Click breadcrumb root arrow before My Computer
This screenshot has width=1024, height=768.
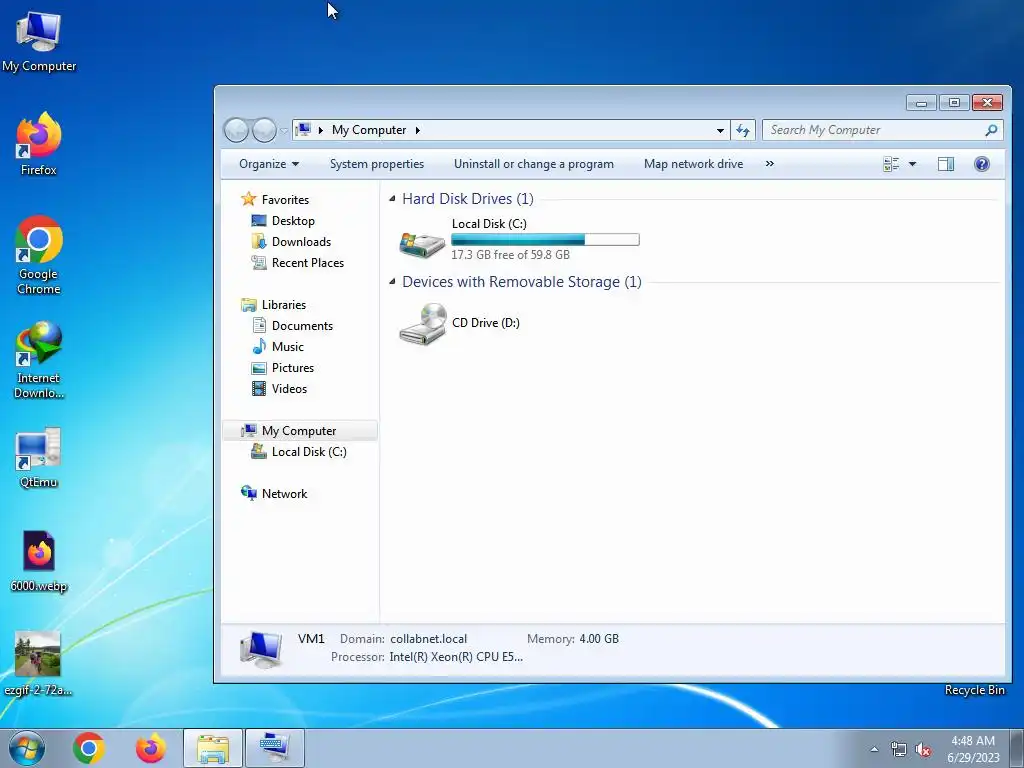point(321,130)
